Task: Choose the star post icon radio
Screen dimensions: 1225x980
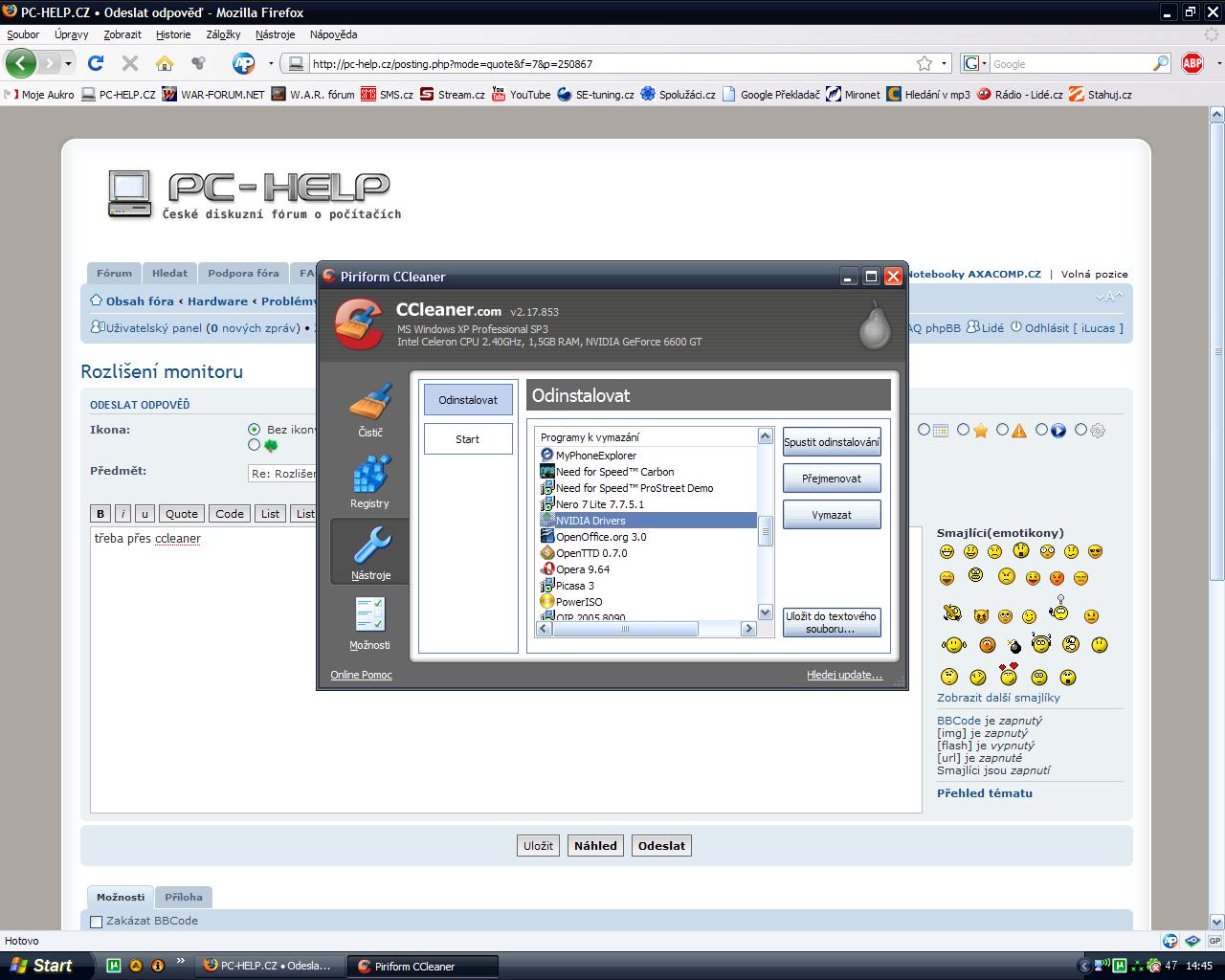Action: click(963, 431)
